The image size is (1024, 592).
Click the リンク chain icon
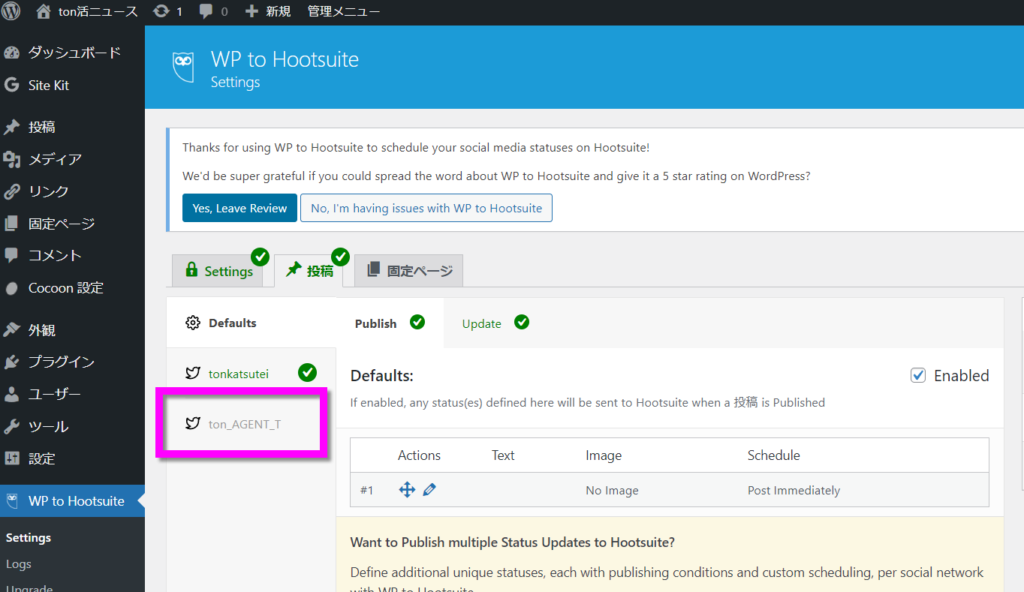pyautogui.click(x=12, y=191)
